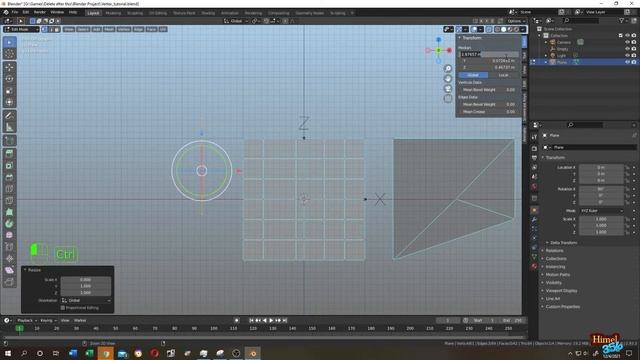The width and height of the screenshot is (640, 360).
Task: Toggle X-ray display in viewport header
Action: [489, 29]
